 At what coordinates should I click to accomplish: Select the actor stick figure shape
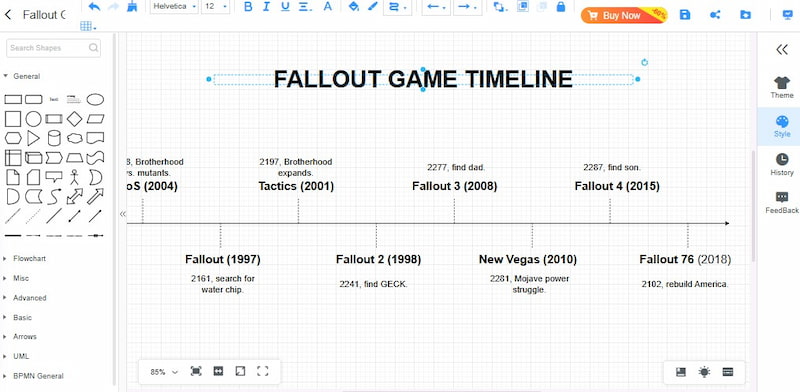pyautogui.click(x=74, y=177)
